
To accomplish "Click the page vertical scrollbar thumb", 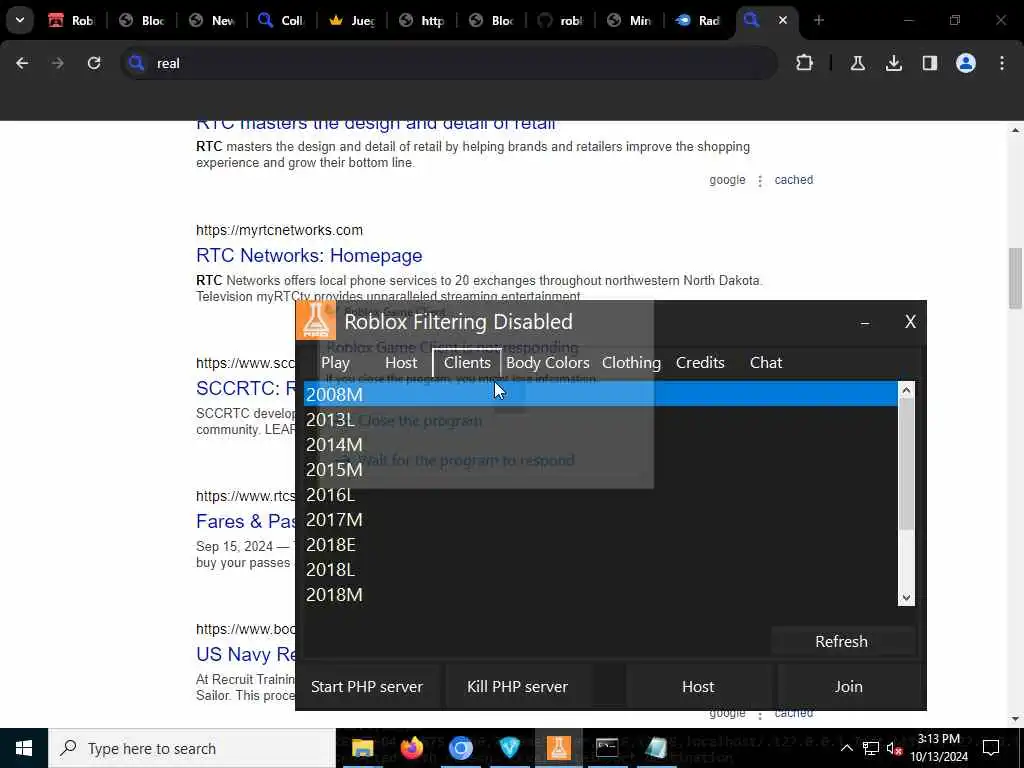I will 1015,278.
